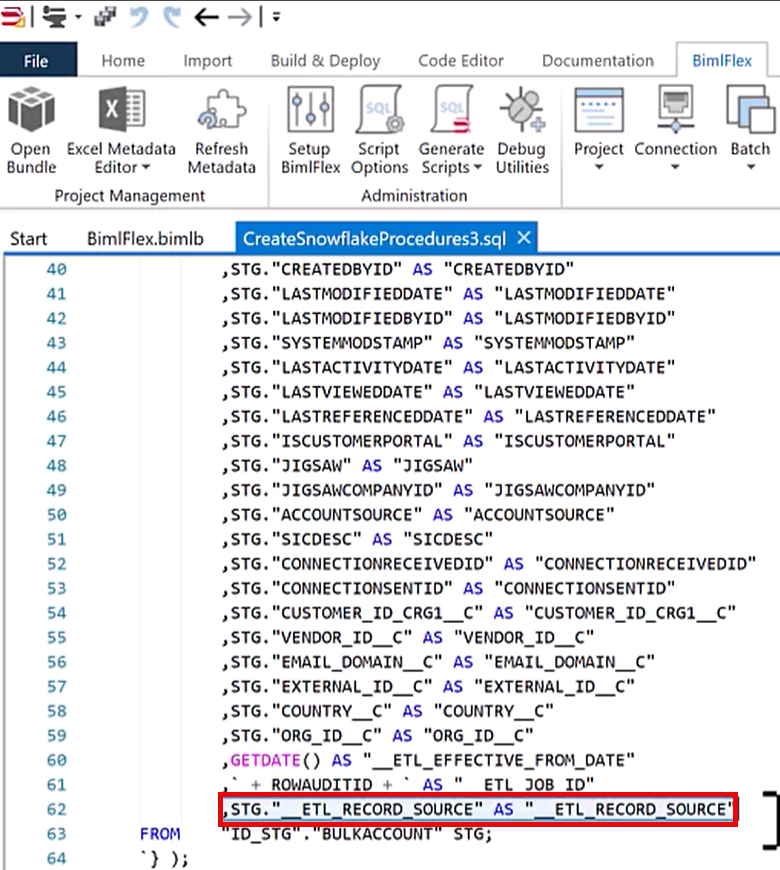Open the File menu
Viewport: 780px width, 870px height.
click(37, 60)
